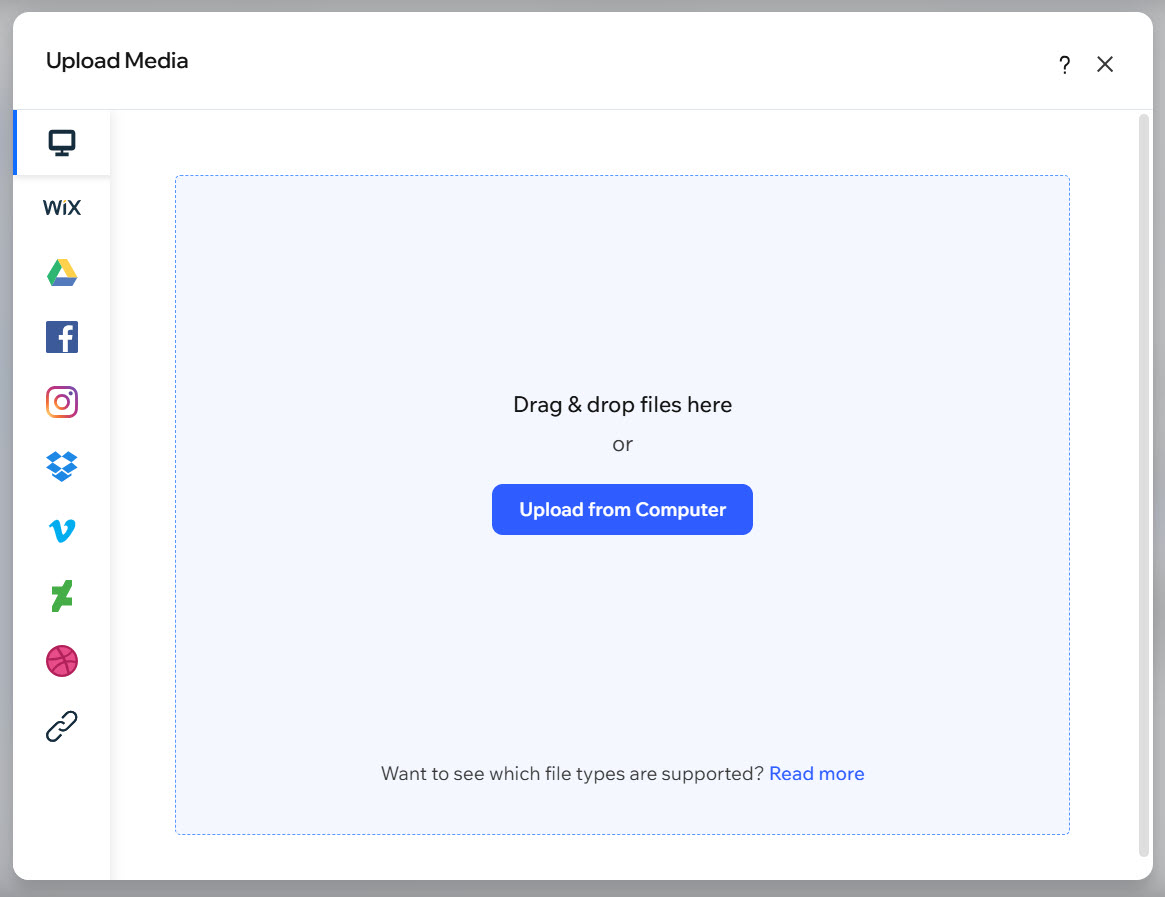Switch to the Wix media tab

[61, 207]
